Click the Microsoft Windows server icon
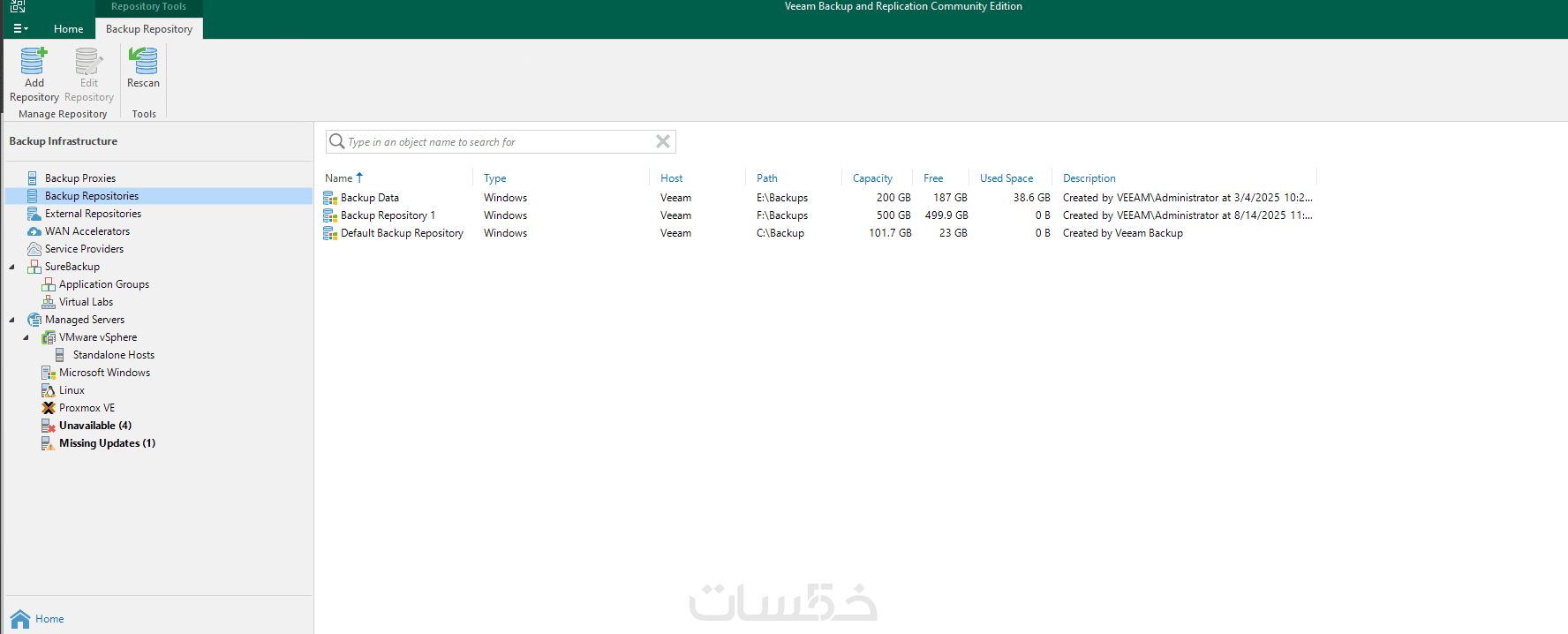 point(49,373)
